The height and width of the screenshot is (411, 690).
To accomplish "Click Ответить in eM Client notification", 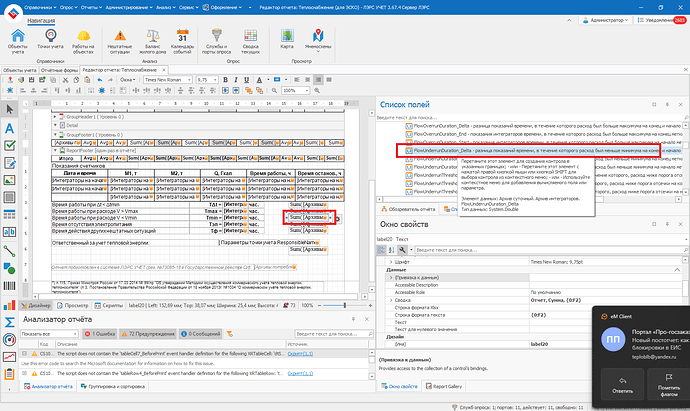I will [x=622, y=385].
